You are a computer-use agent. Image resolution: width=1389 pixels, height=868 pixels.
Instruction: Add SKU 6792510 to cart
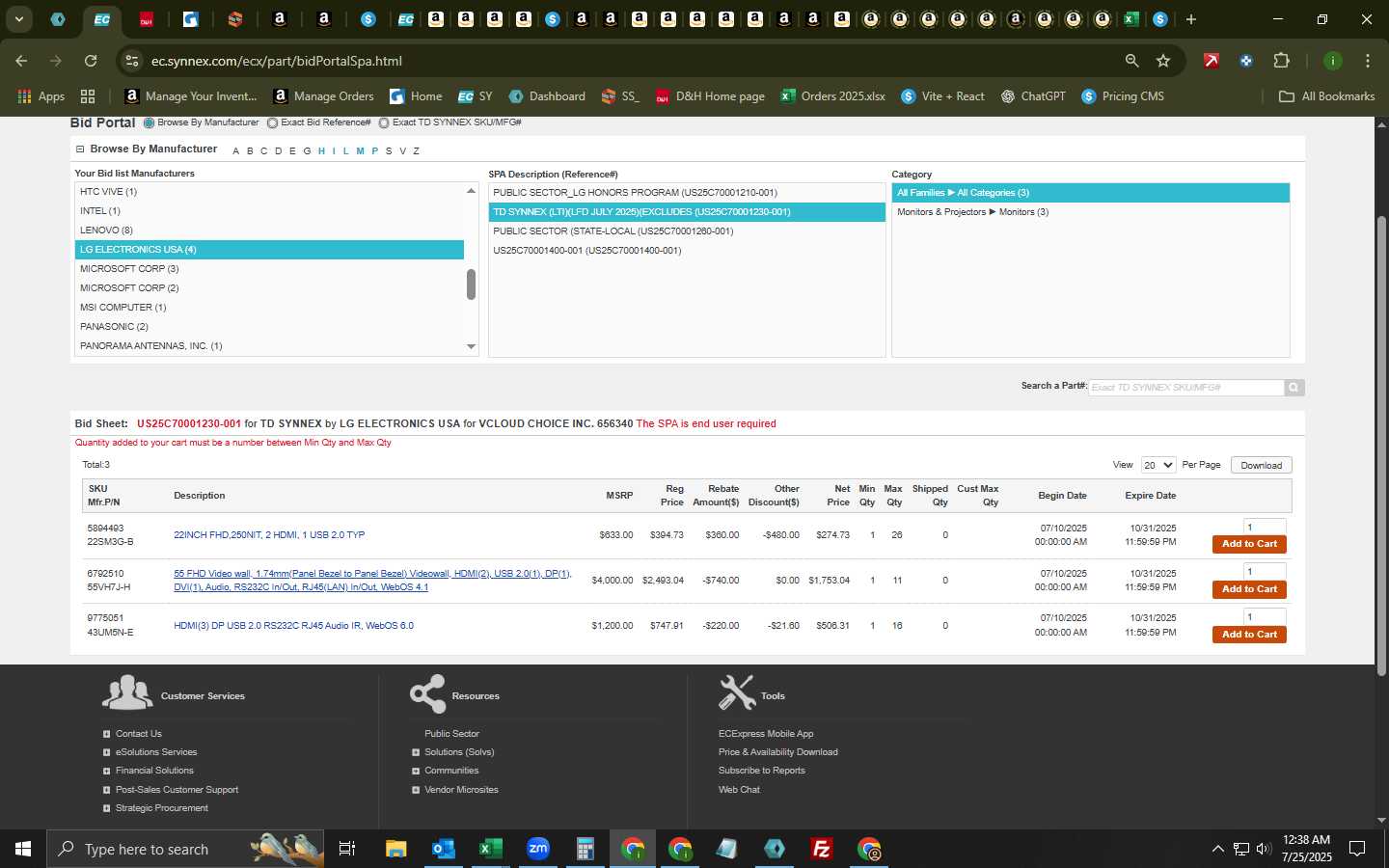pyautogui.click(x=1249, y=589)
